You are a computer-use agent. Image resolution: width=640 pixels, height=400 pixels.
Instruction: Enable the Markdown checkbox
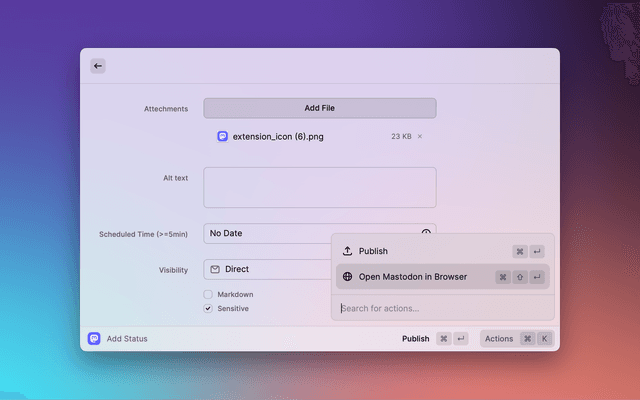[208, 294]
